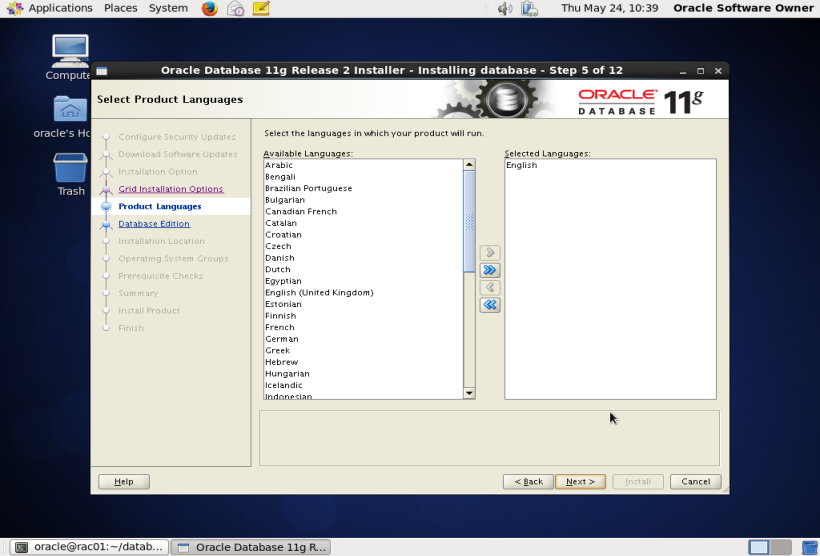
Task: Click Oracle Database 11g taskbar item
Action: pos(251,548)
